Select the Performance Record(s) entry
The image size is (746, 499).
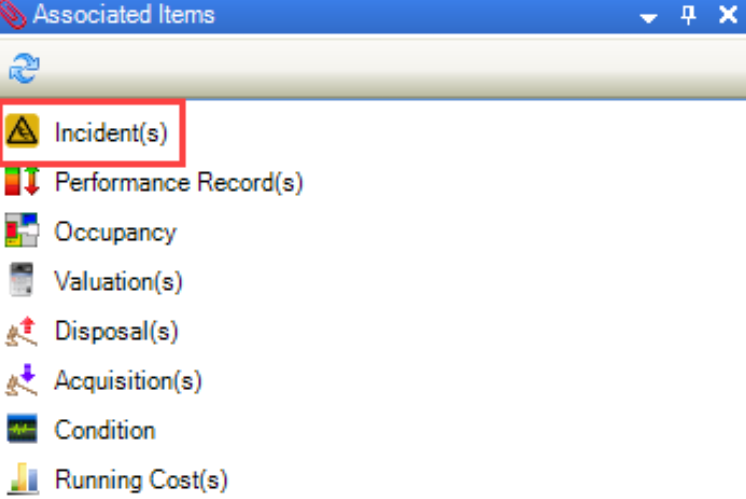pyautogui.click(x=179, y=183)
